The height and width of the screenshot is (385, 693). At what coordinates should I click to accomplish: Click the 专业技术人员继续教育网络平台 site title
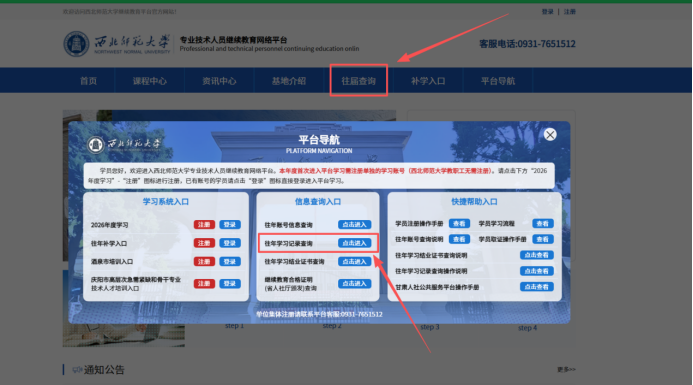tap(233, 40)
